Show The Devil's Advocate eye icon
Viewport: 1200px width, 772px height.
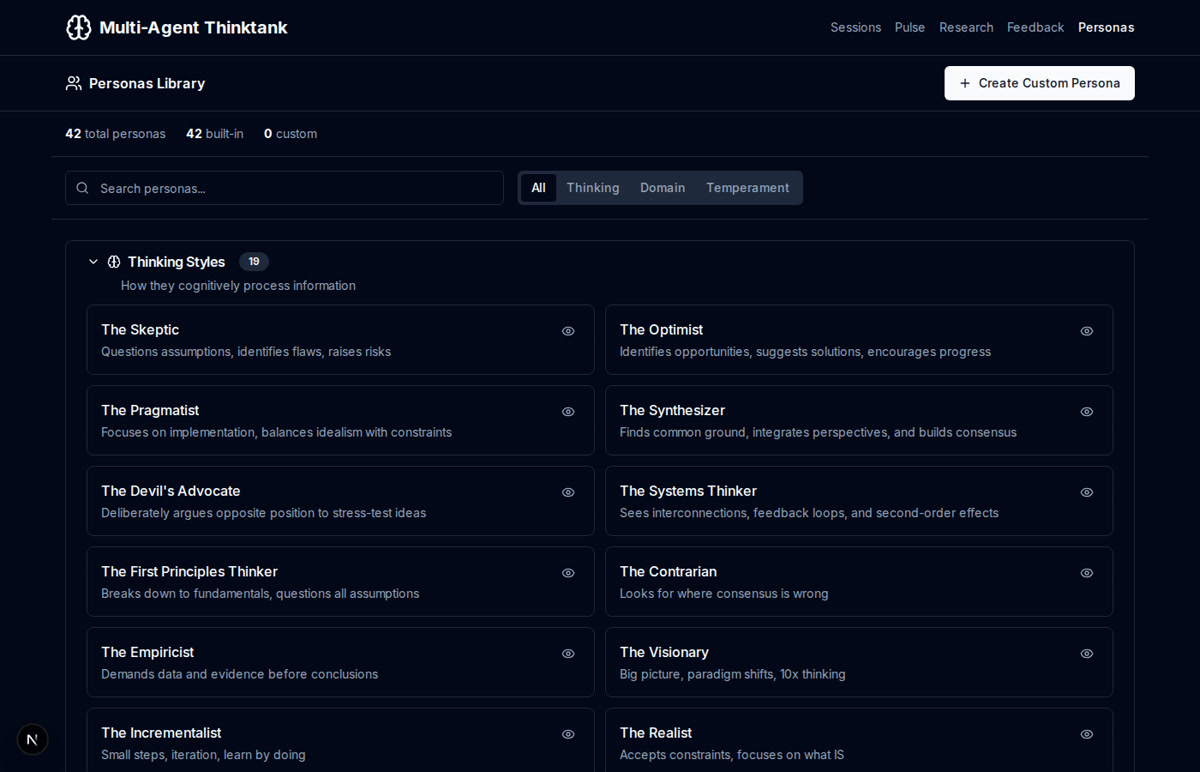click(x=568, y=492)
